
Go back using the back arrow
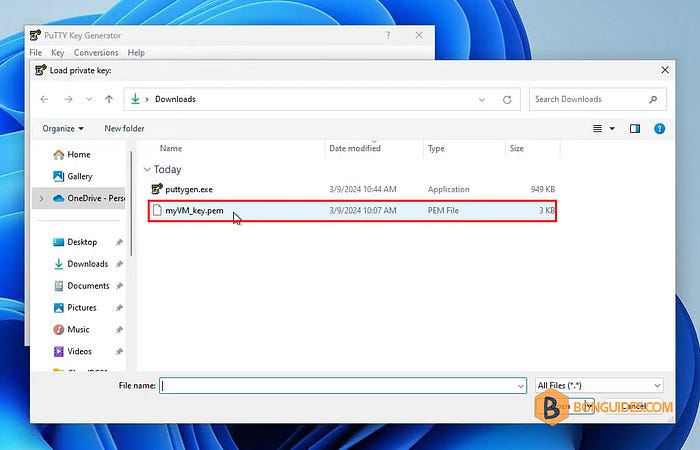pyautogui.click(x=44, y=99)
